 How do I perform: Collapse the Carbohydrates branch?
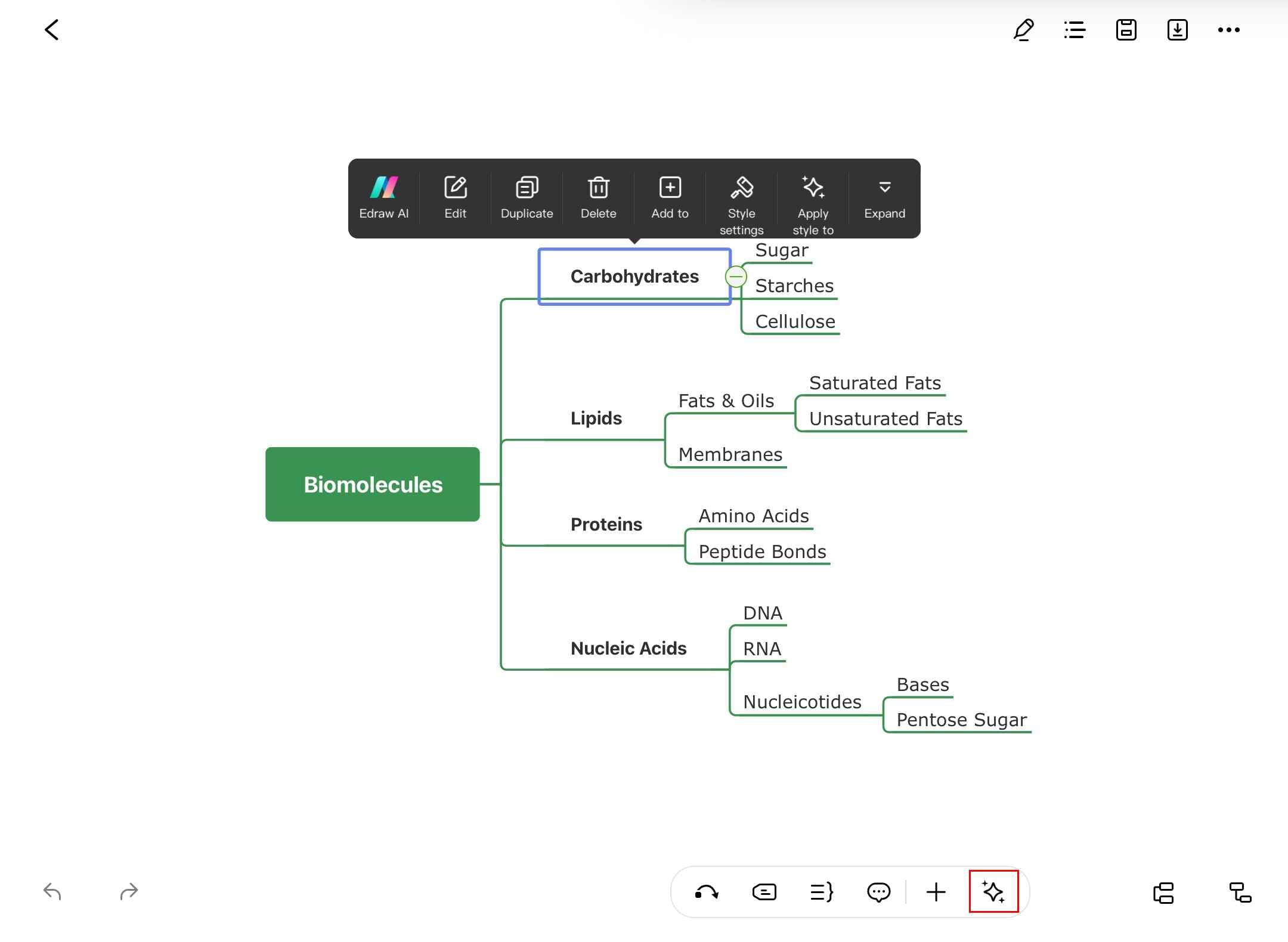coord(736,277)
